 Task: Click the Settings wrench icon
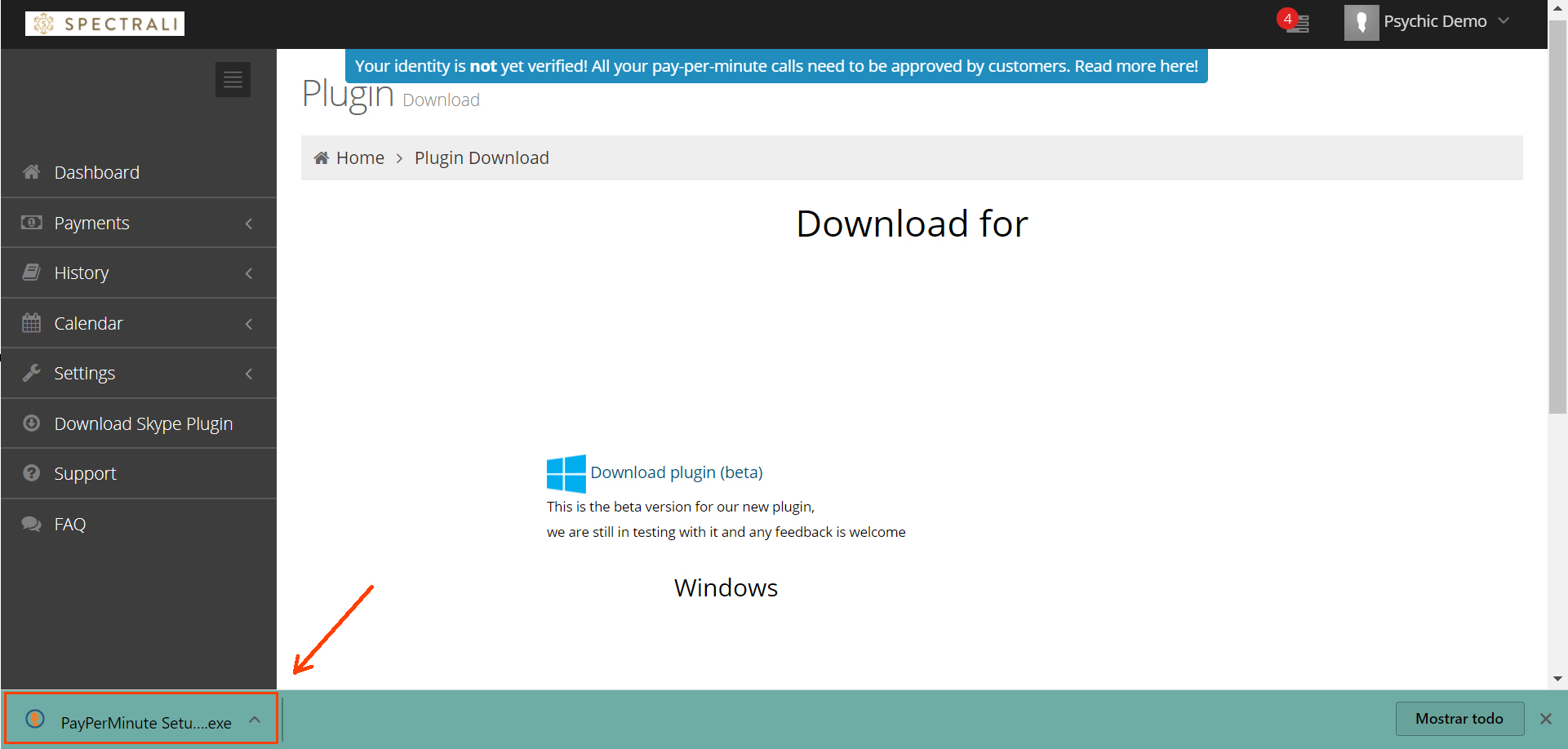tap(32, 373)
